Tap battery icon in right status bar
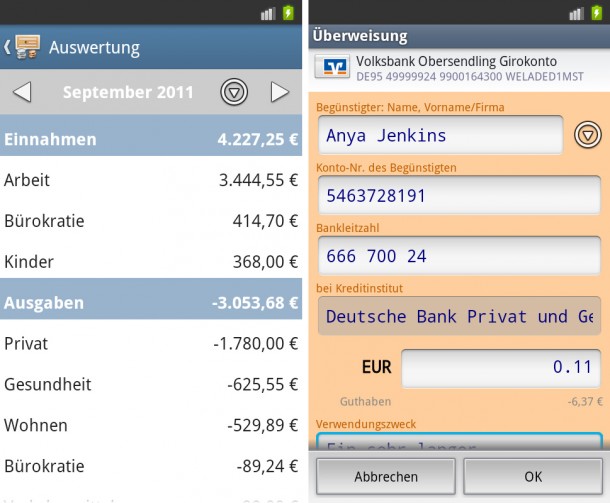Image resolution: width=610 pixels, height=503 pixels. 593,13
